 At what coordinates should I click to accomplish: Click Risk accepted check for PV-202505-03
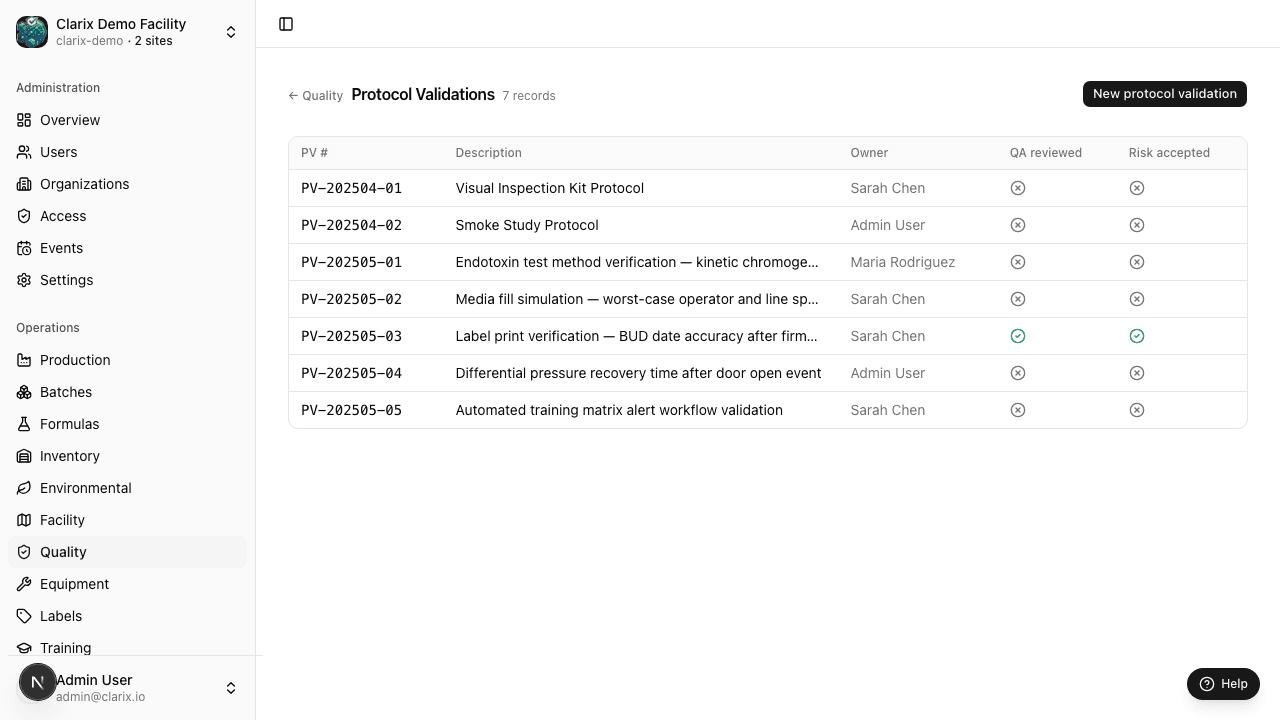click(1137, 336)
